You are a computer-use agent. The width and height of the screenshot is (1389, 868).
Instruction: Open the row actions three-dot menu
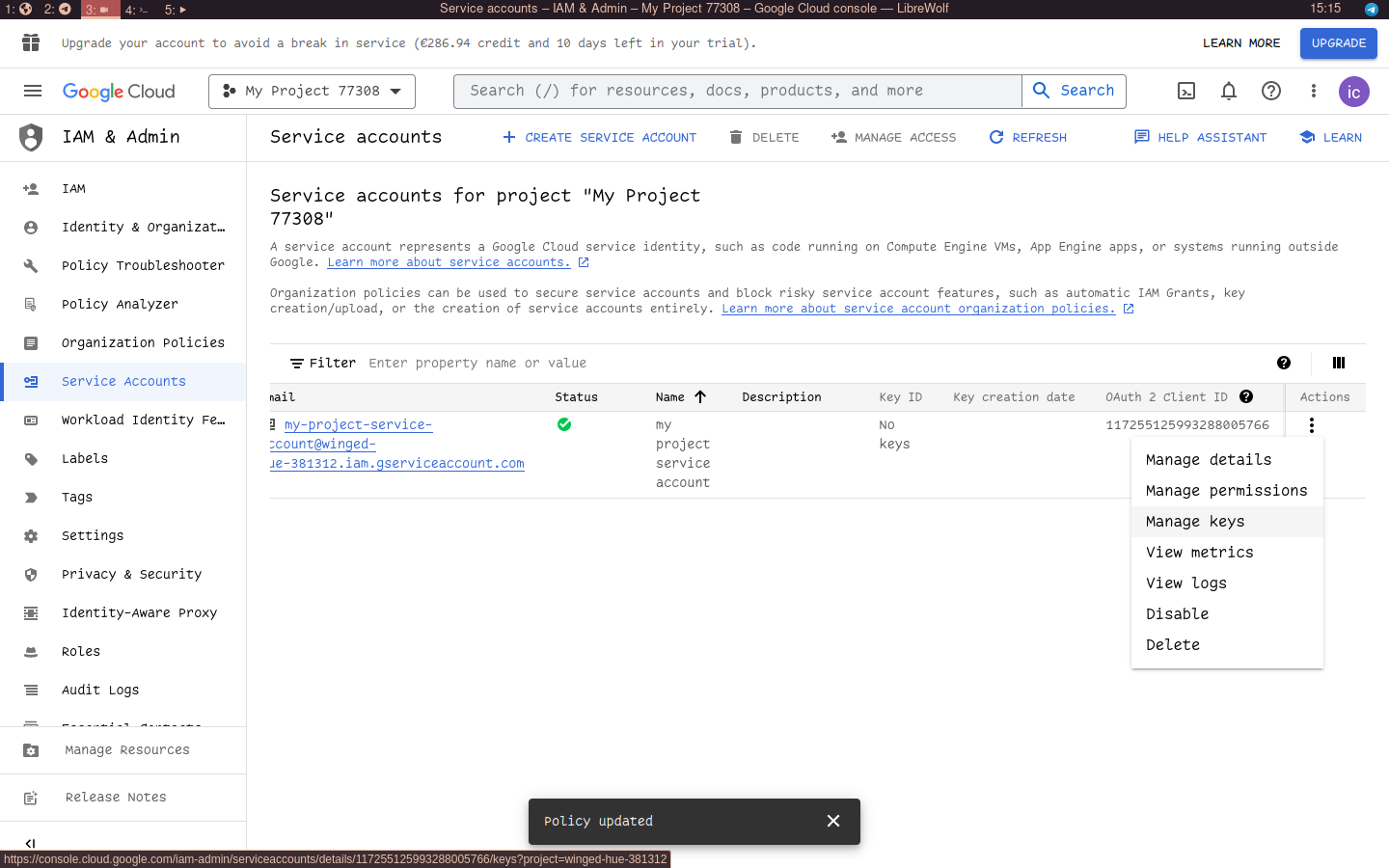(x=1311, y=424)
